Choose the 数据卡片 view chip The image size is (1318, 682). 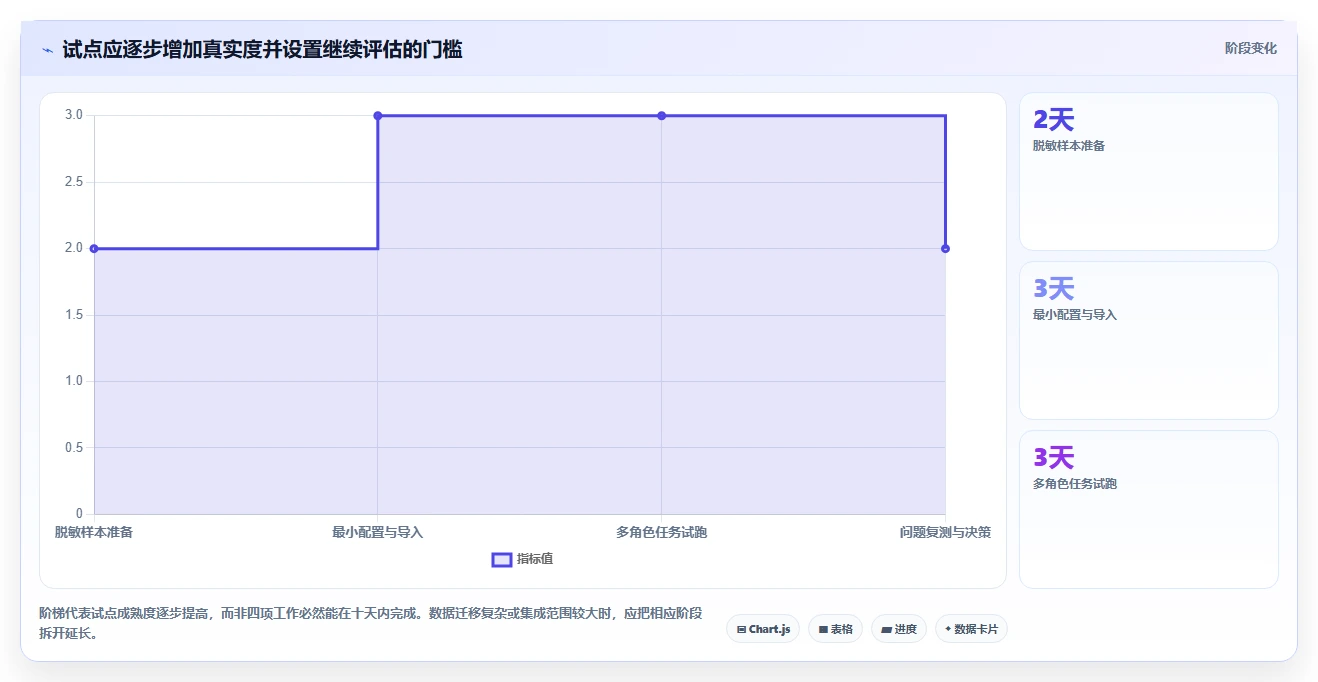(x=971, y=629)
